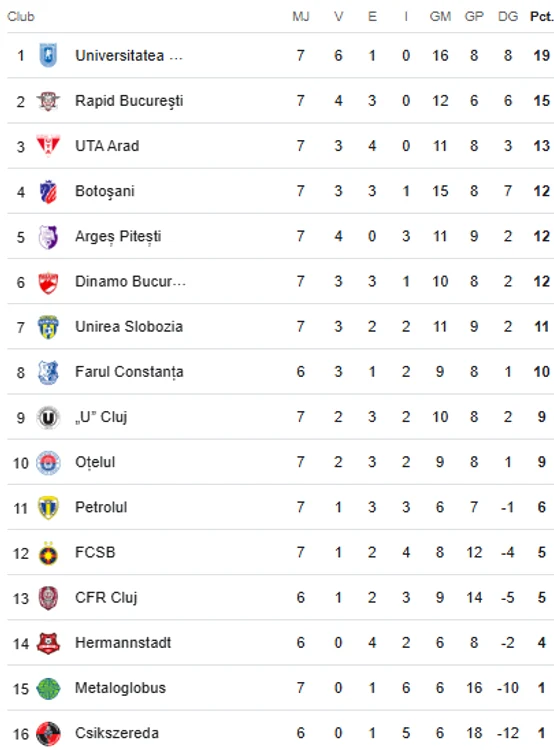
Task: Select the Botoșani club crest icon
Action: pyautogui.click(x=48, y=191)
